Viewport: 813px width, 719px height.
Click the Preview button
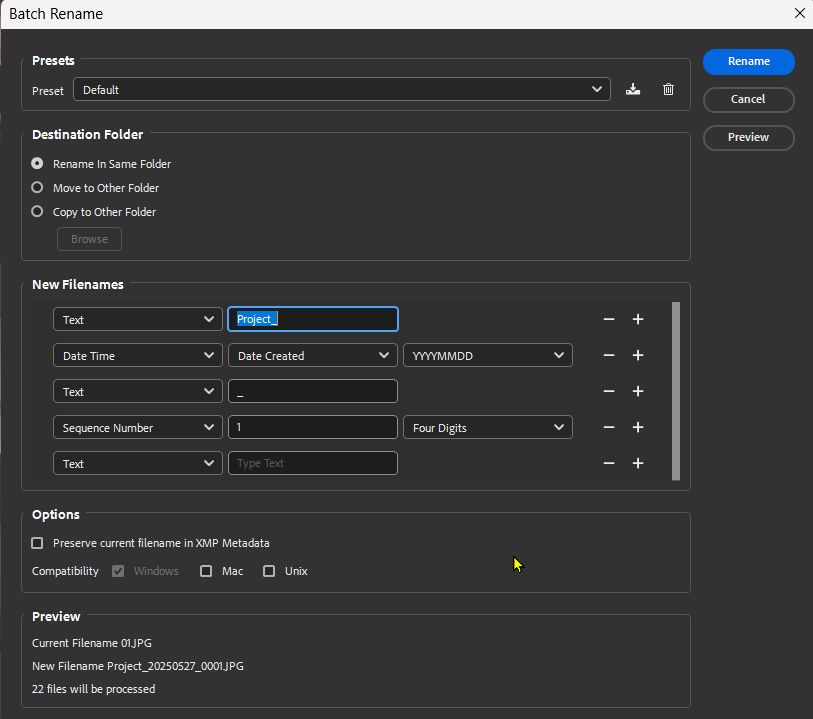(x=748, y=138)
